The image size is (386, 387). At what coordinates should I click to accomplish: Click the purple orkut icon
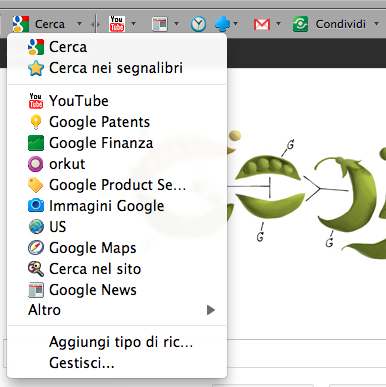35,164
